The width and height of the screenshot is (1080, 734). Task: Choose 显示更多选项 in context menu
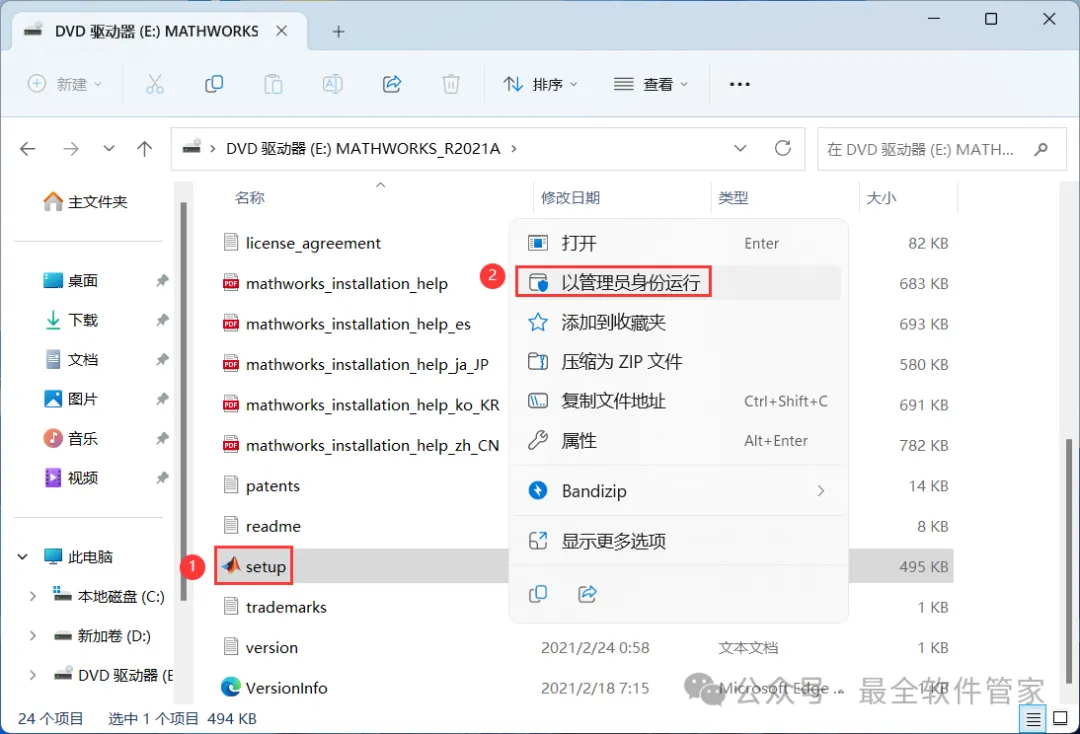pyautogui.click(x=678, y=541)
